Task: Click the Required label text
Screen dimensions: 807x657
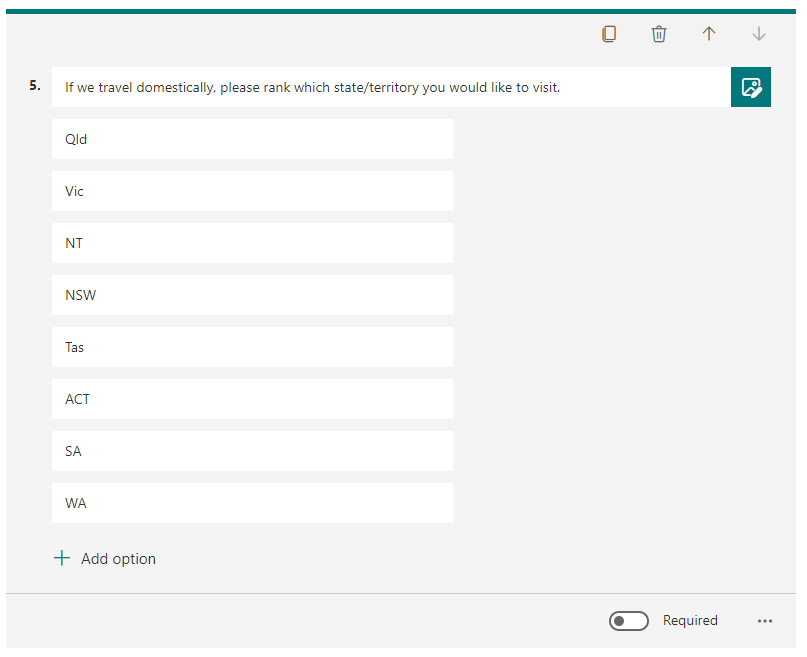Action: coord(690,620)
